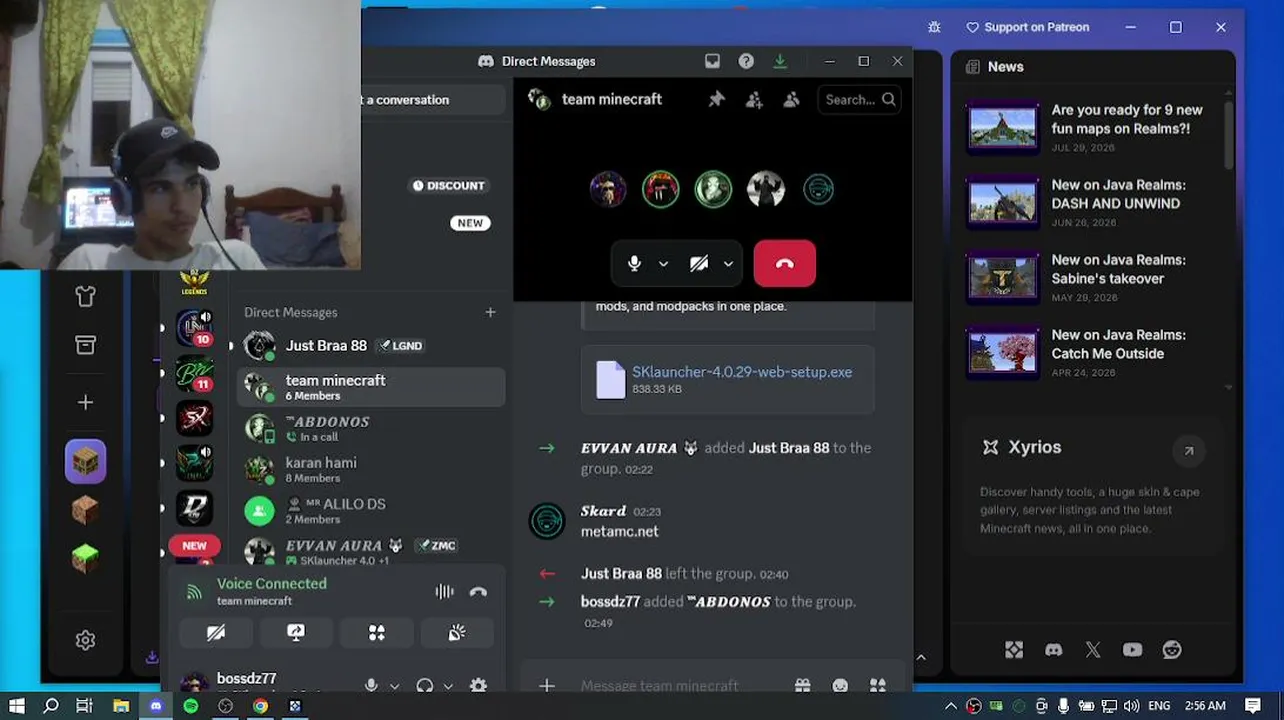
Task: Open launcher Discord link in footer
Action: click(1053, 650)
